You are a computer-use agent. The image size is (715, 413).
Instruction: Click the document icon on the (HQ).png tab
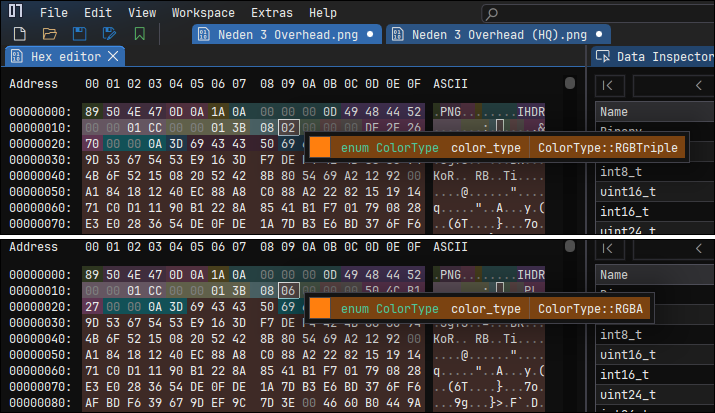398,35
